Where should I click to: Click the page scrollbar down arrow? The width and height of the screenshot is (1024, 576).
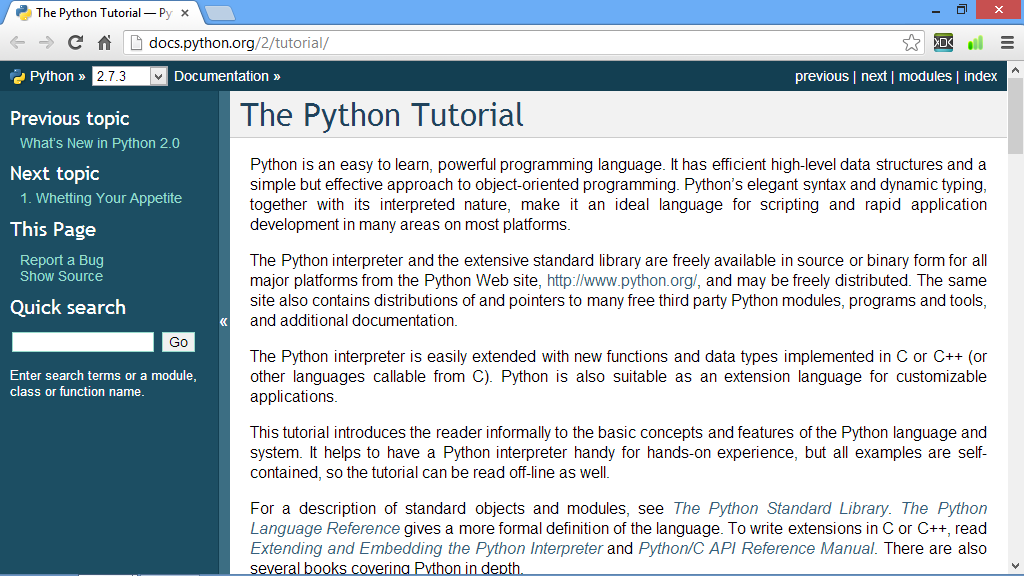point(1016,566)
